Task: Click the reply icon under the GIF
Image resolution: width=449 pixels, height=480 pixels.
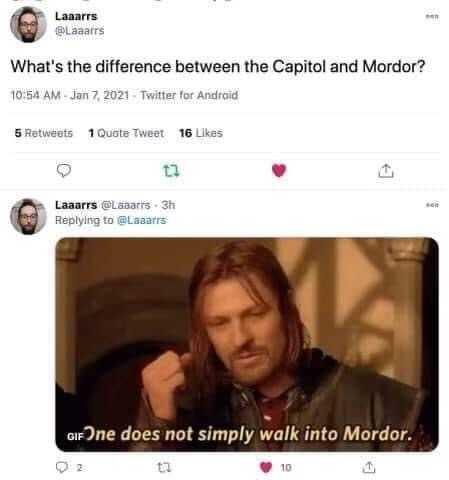Action: [x=62, y=467]
